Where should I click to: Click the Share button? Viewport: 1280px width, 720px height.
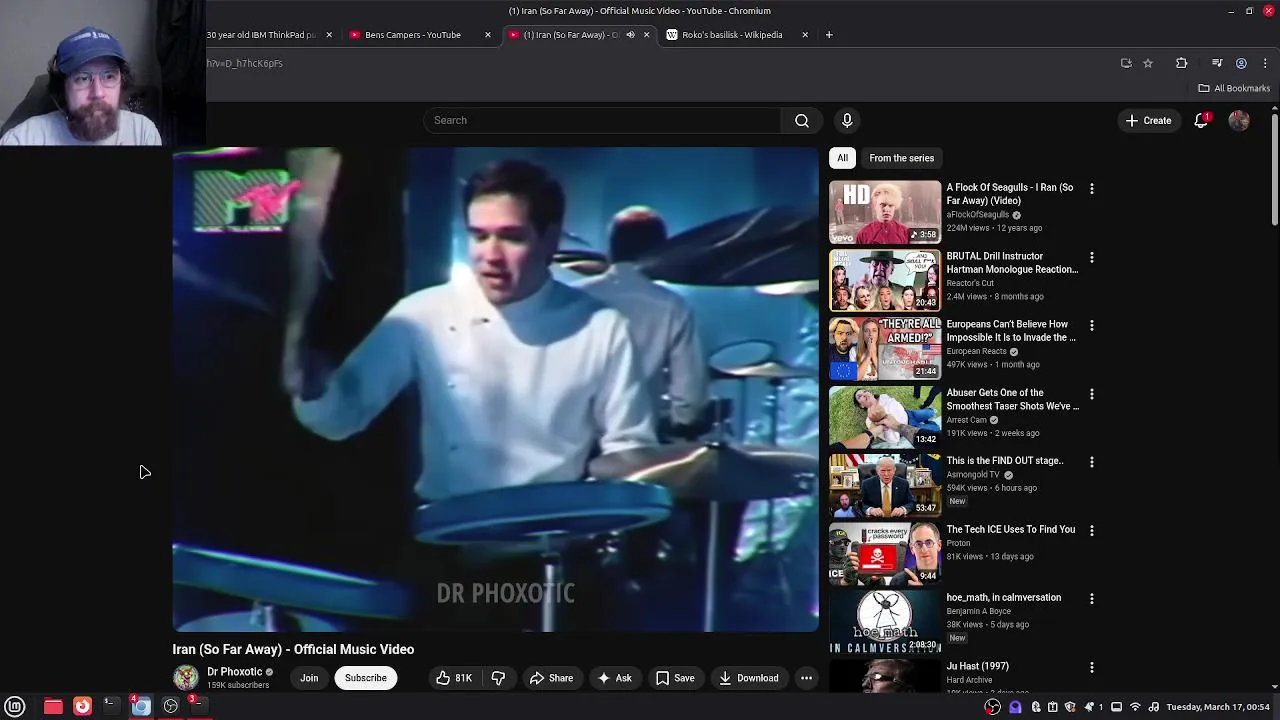(x=551, y=678)
